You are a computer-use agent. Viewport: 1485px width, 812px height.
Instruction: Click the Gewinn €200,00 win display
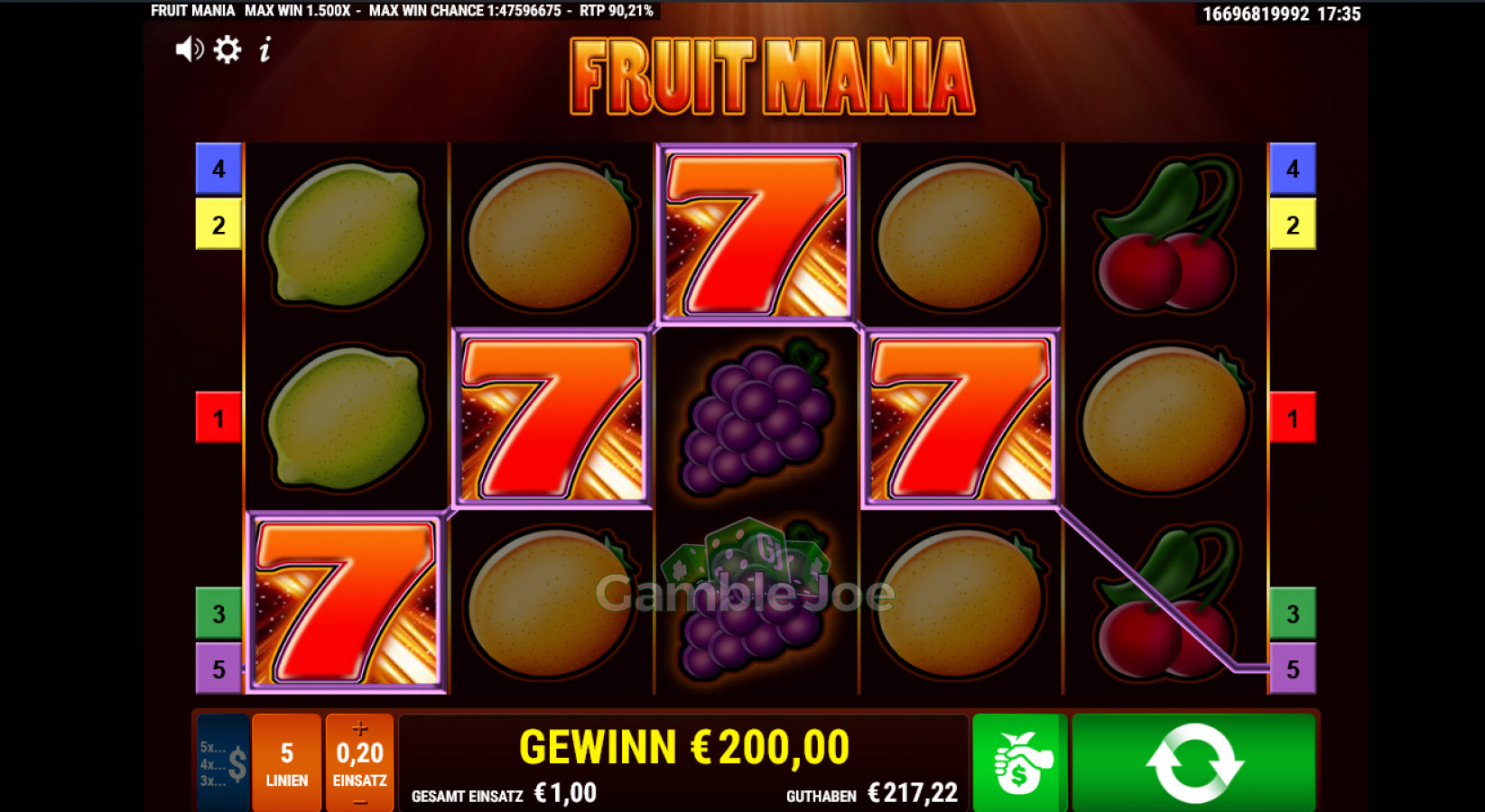click(684, 748)
